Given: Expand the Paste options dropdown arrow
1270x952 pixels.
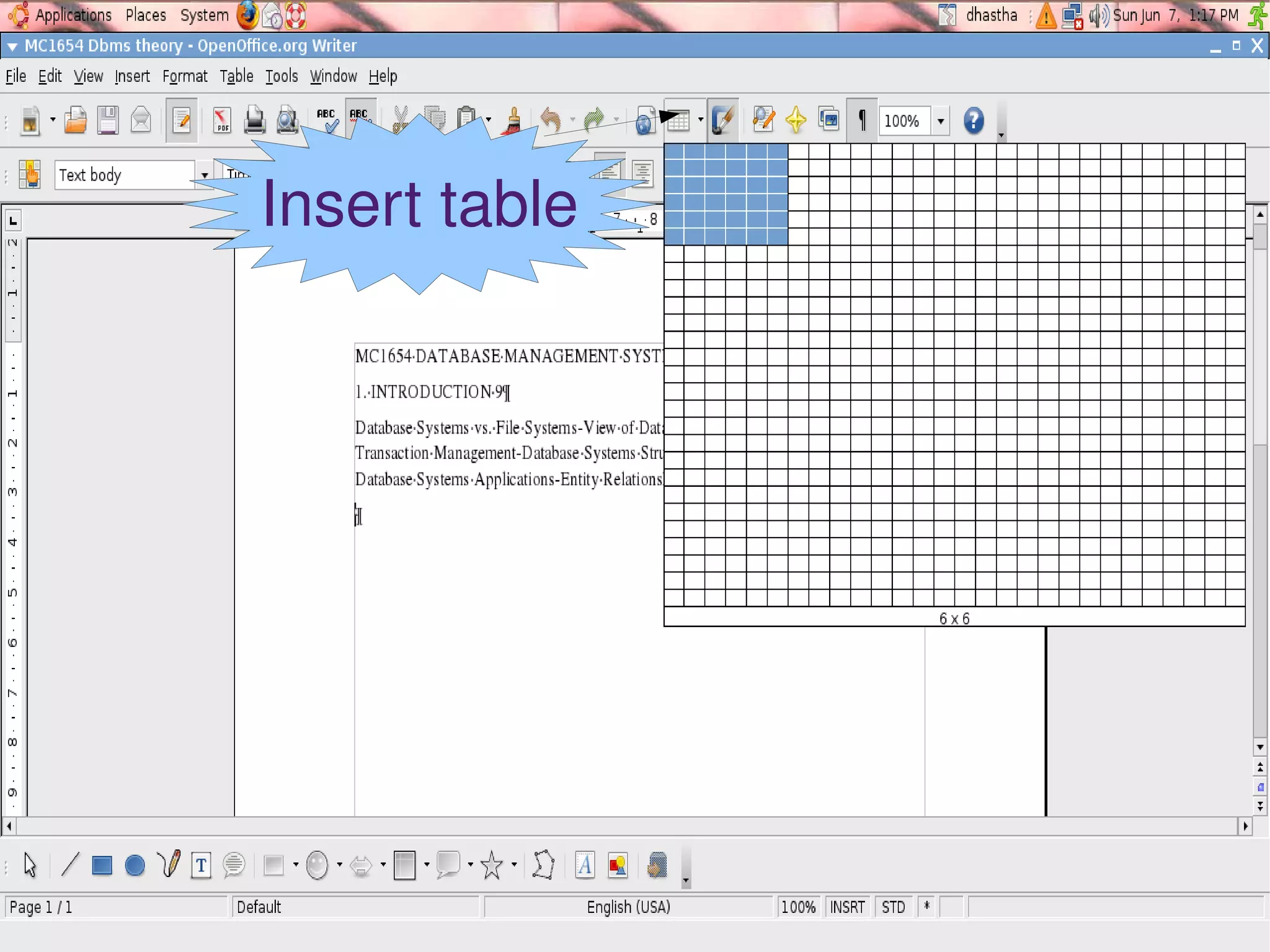Looking at the screenshot, I should [x=489, y=120].
